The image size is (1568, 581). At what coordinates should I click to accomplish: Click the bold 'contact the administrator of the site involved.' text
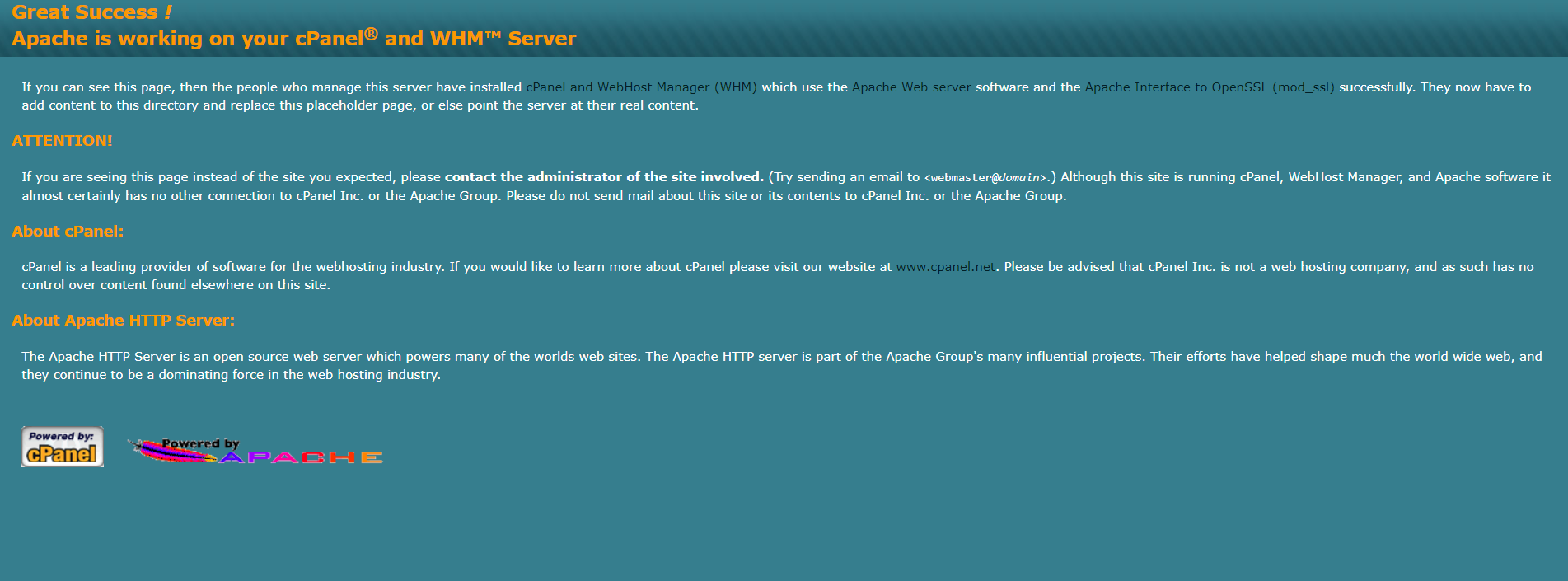click(x=604, y=177)
